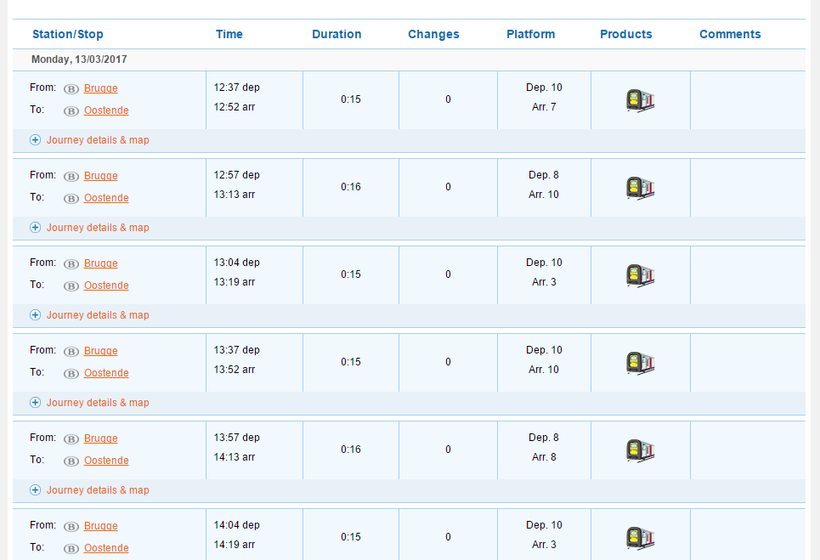Click station icon beside Brugge in 12:37 row
Image resolution: width=820 pixels, height=560 pixels.
[x=71, y=89]
